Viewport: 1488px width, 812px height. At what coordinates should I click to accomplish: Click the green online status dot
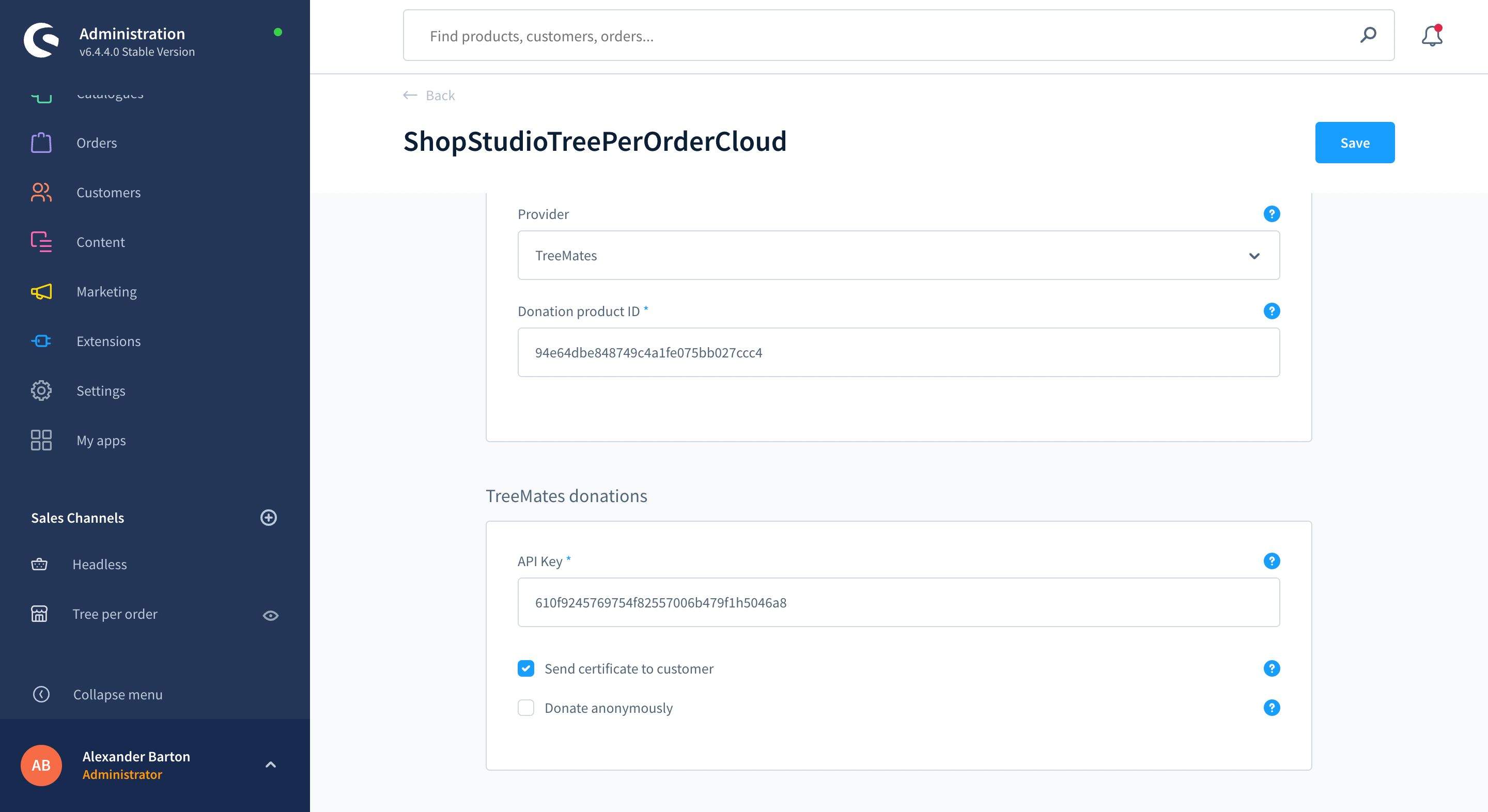tap(278, 33)
